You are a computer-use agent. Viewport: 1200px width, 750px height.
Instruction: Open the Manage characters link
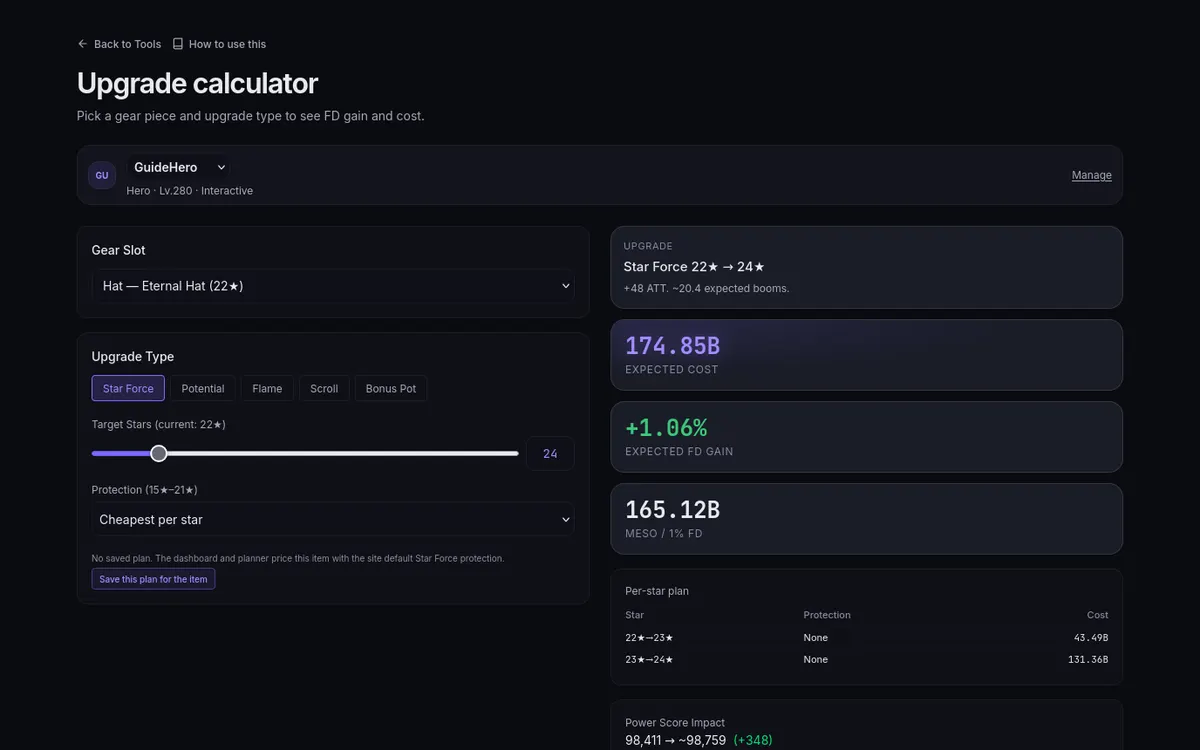click(x=1092, y=175)
